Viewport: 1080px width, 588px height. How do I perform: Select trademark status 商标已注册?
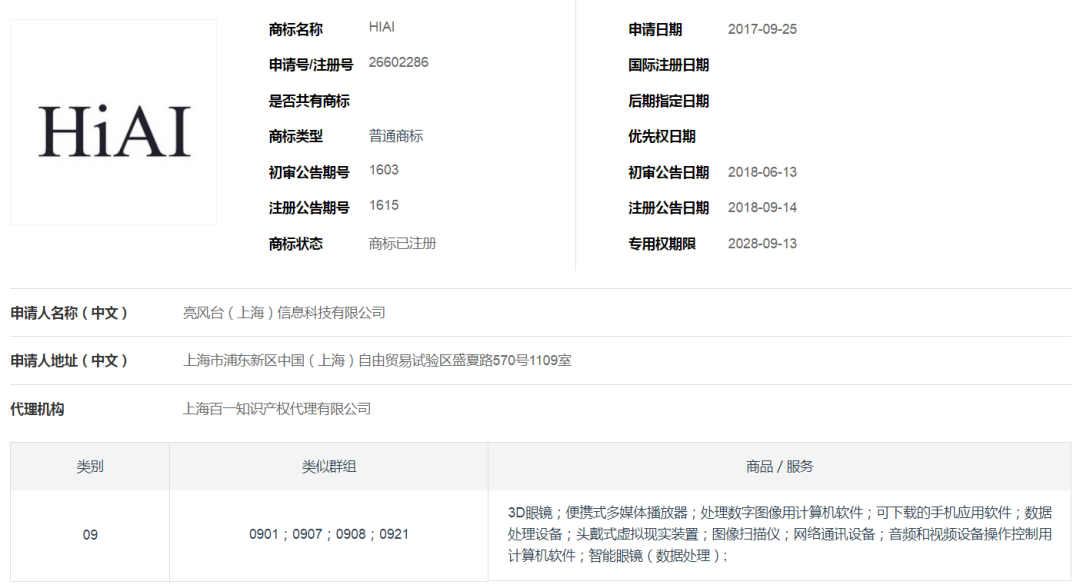pos(402,244)
